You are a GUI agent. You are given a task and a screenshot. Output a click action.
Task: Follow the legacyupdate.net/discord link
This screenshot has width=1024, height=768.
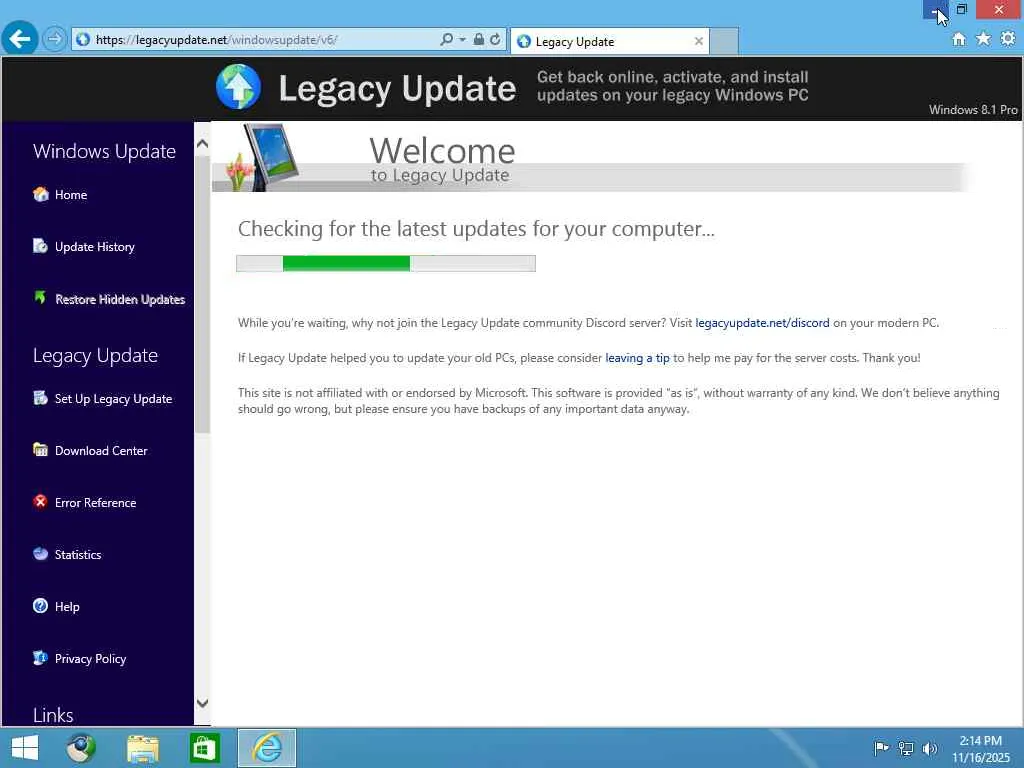point(762,323)
